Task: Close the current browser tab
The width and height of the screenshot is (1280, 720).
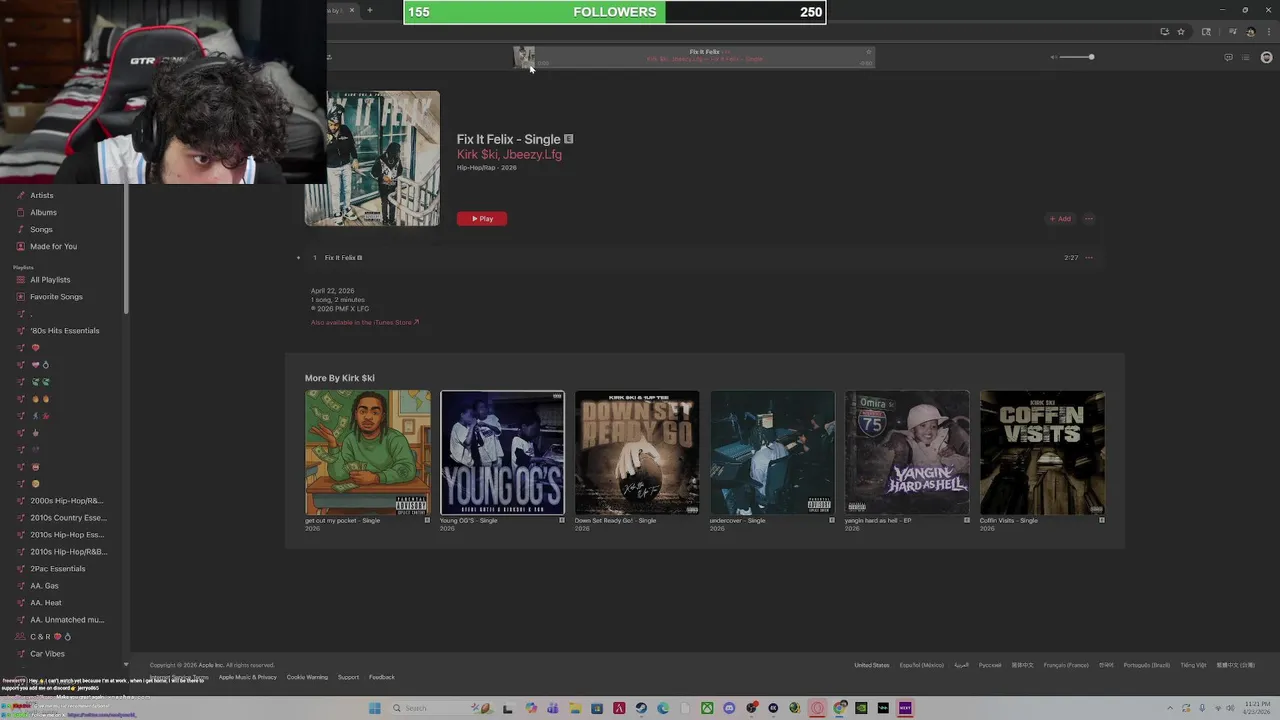Action: click(x=352, y=10)
